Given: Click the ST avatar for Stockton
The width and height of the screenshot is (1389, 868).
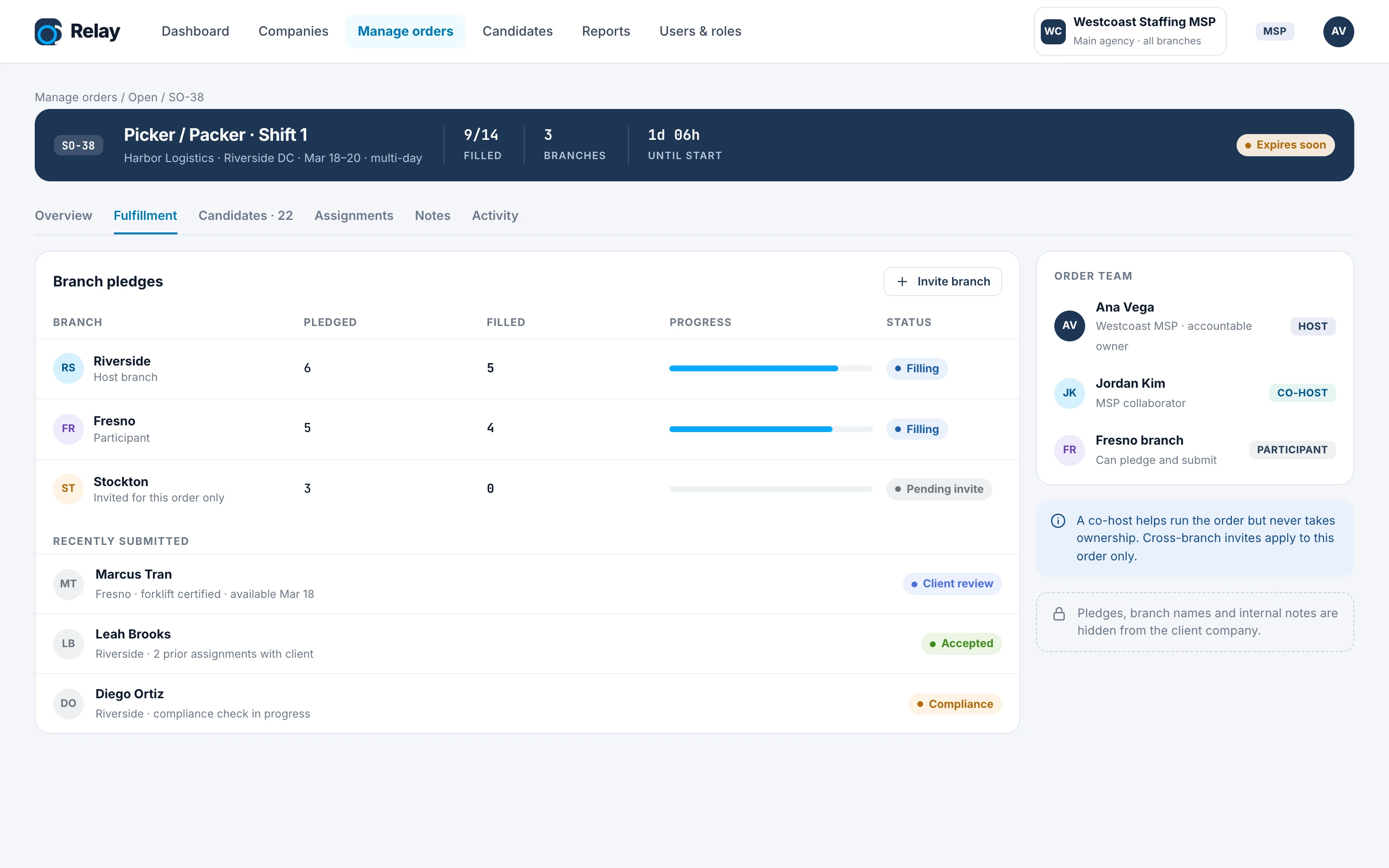Looking at the screenshot, I should pos(68,488).
